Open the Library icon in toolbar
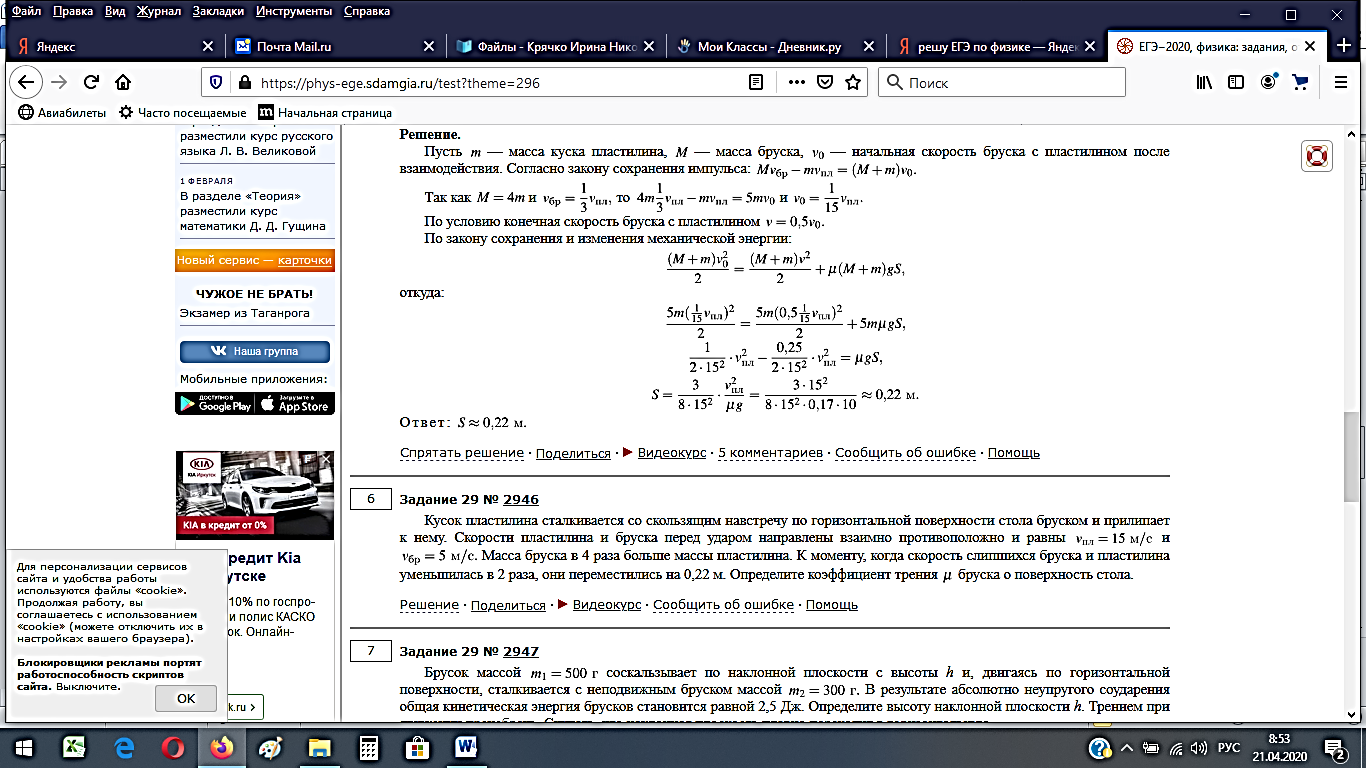The width and height of the screenshot is (1366, 768). 1204,83
